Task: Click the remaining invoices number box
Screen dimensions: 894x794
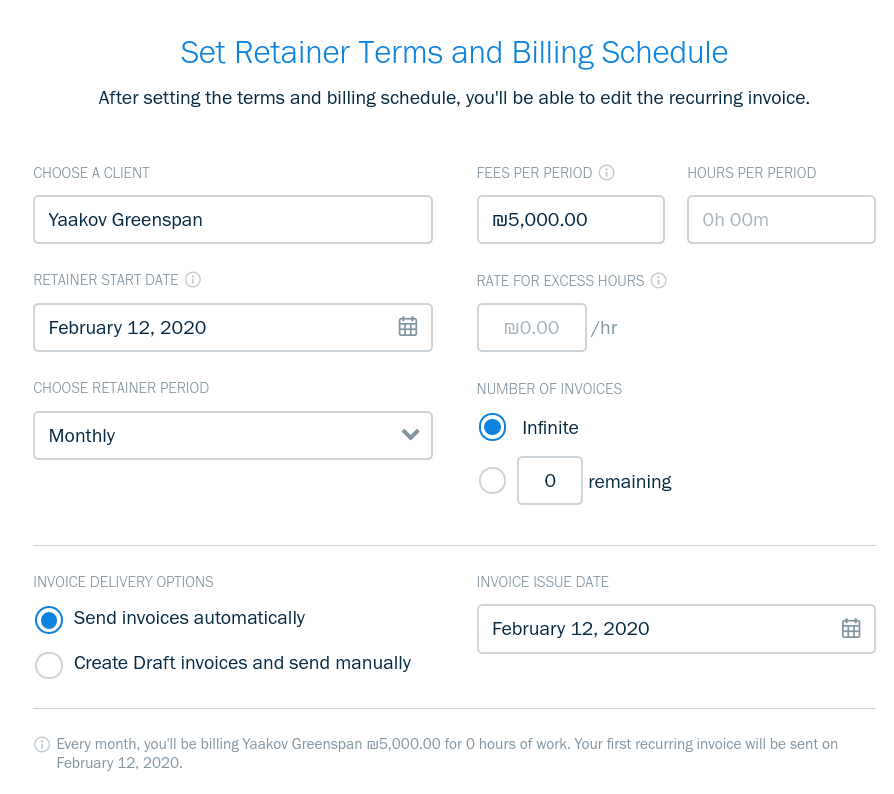Action: pyautogui.click(x=549, y=481)
